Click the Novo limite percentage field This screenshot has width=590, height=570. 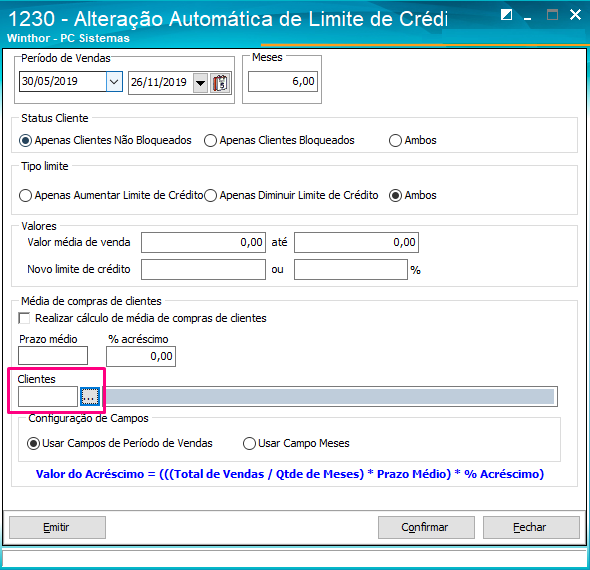coord(351,269)
